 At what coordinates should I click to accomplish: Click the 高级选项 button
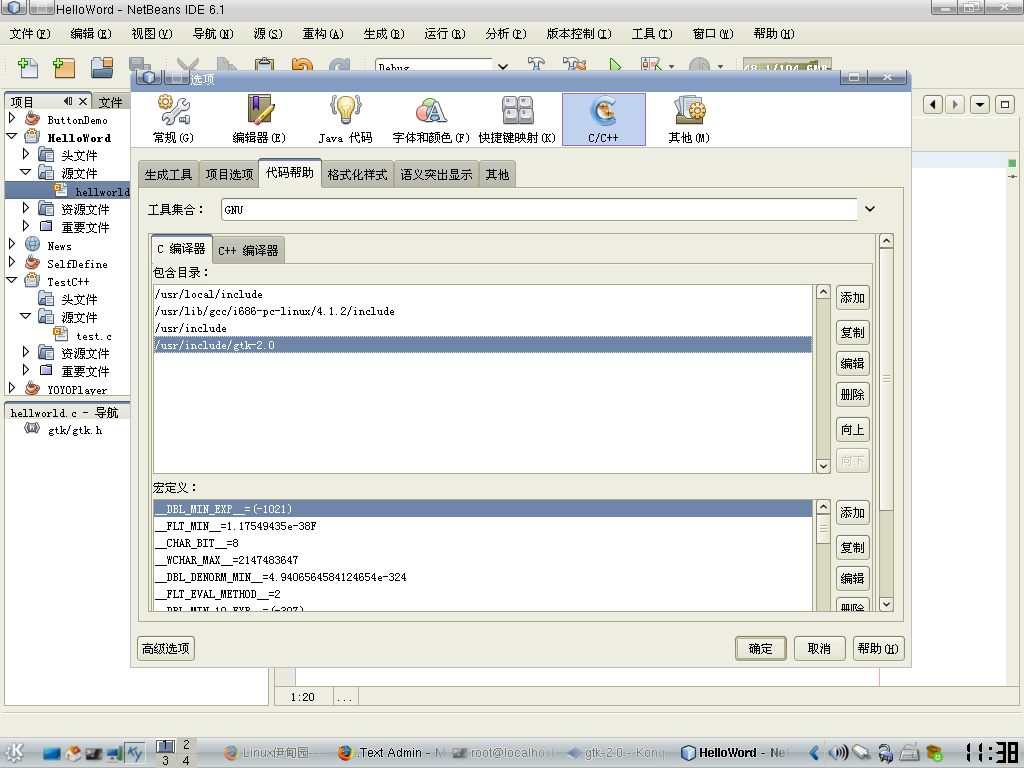pyautogui.click(x=166, y=648)
